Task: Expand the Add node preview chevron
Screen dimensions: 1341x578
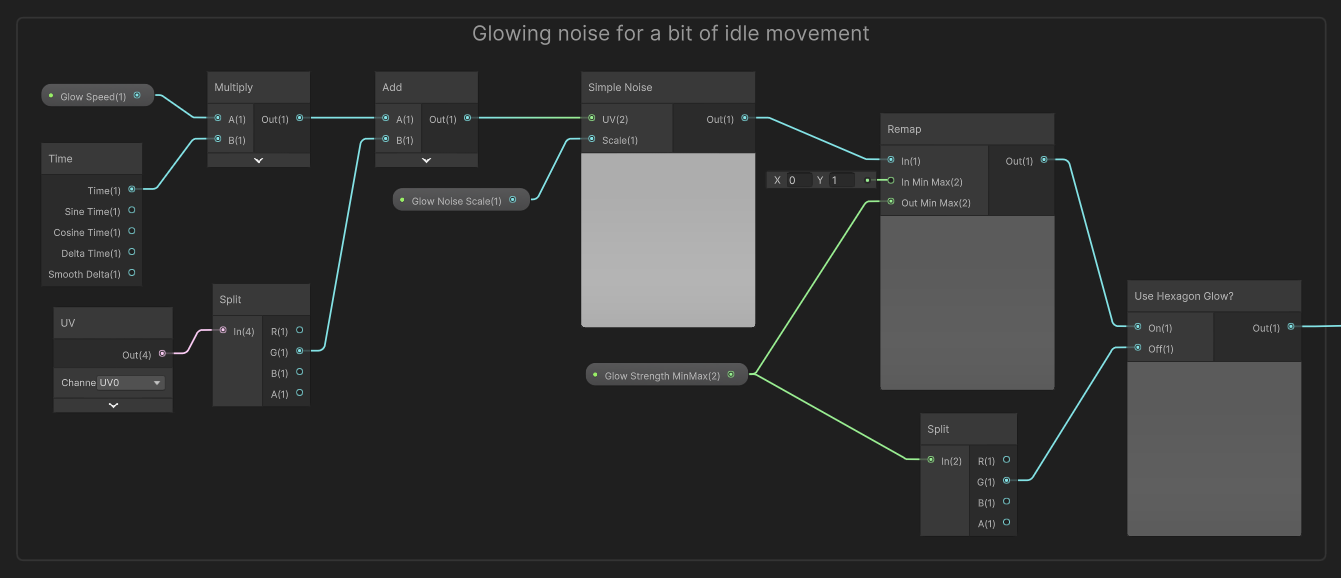Action: [426, 160]
